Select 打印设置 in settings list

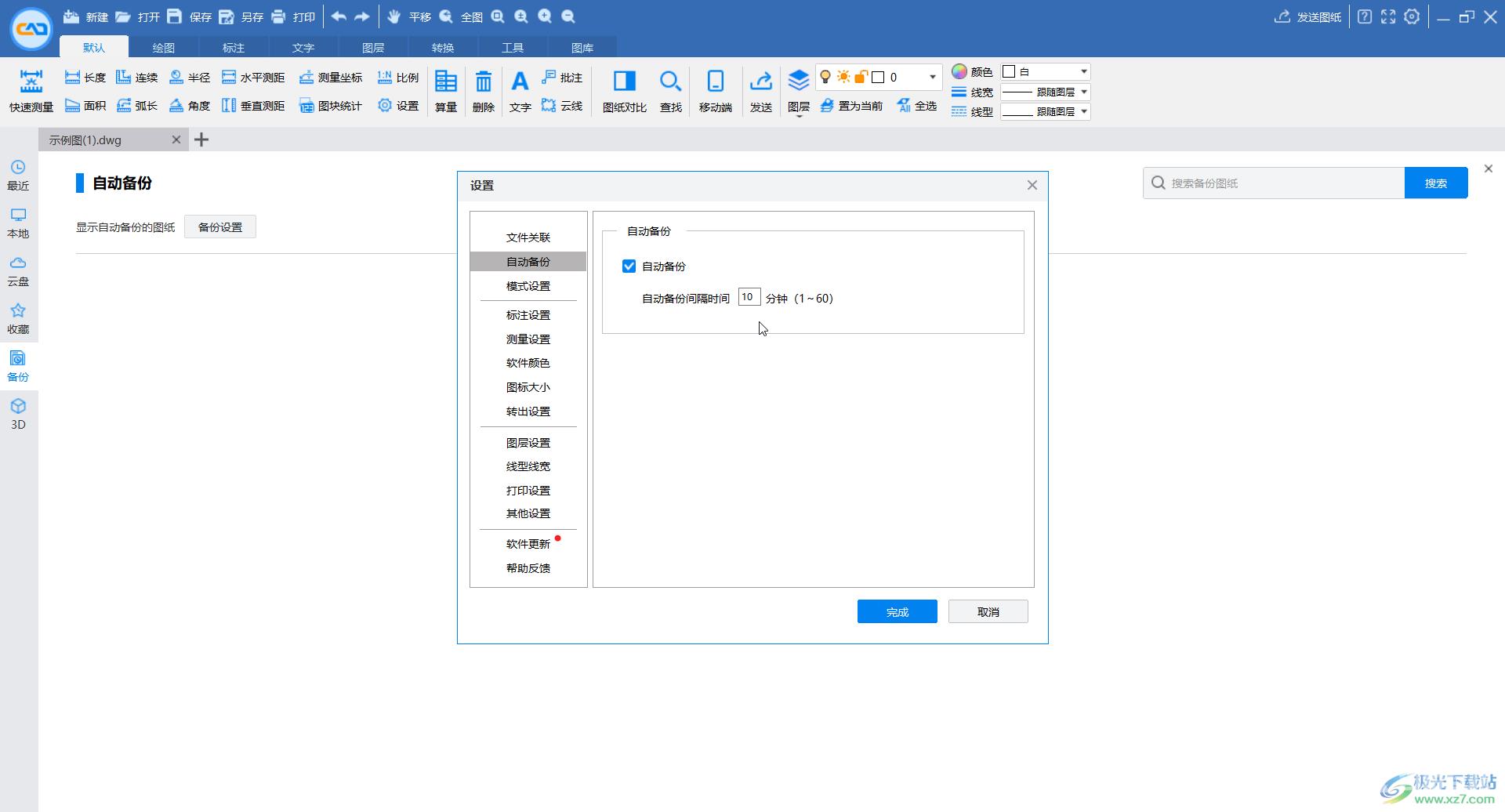(x=528, y=491)
